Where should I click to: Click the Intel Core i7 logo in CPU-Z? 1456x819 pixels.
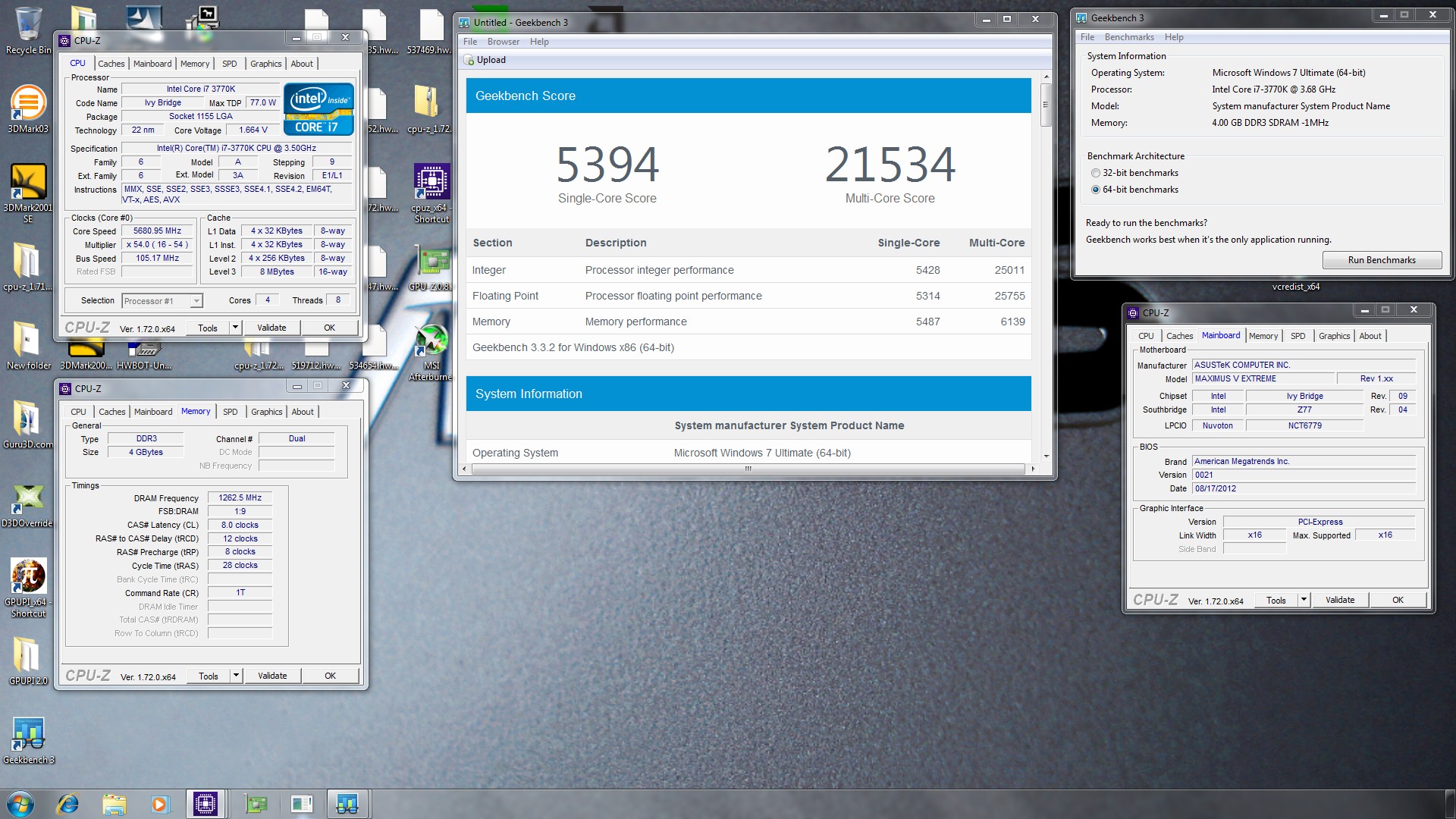[x=318, y=109]
